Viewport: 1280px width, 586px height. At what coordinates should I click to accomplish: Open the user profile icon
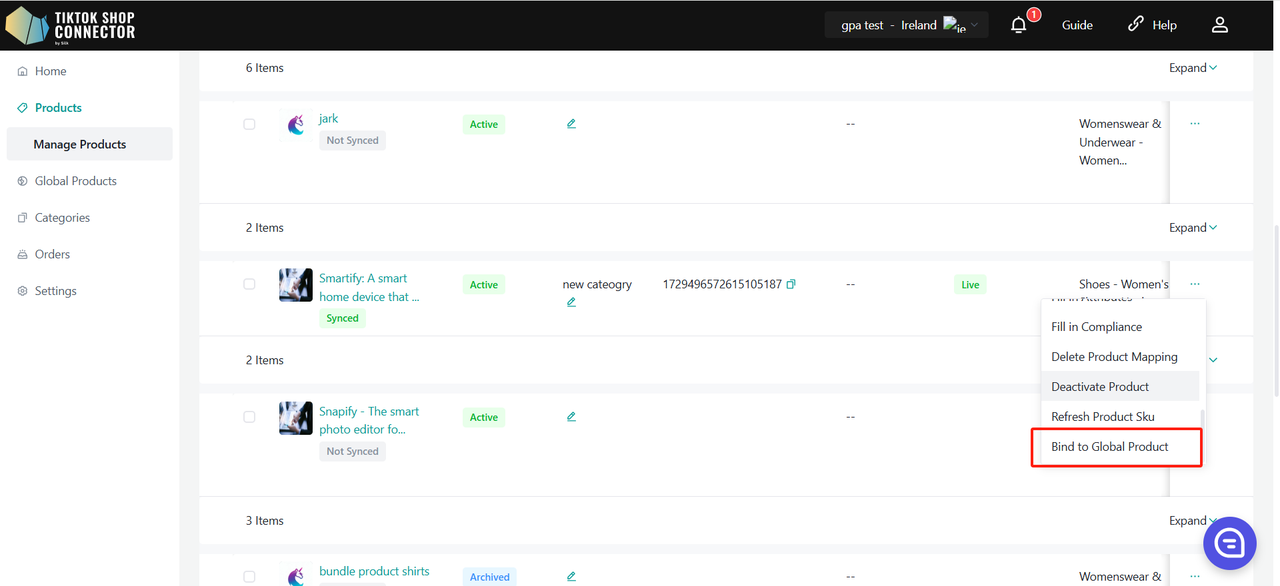[1219, 25]
